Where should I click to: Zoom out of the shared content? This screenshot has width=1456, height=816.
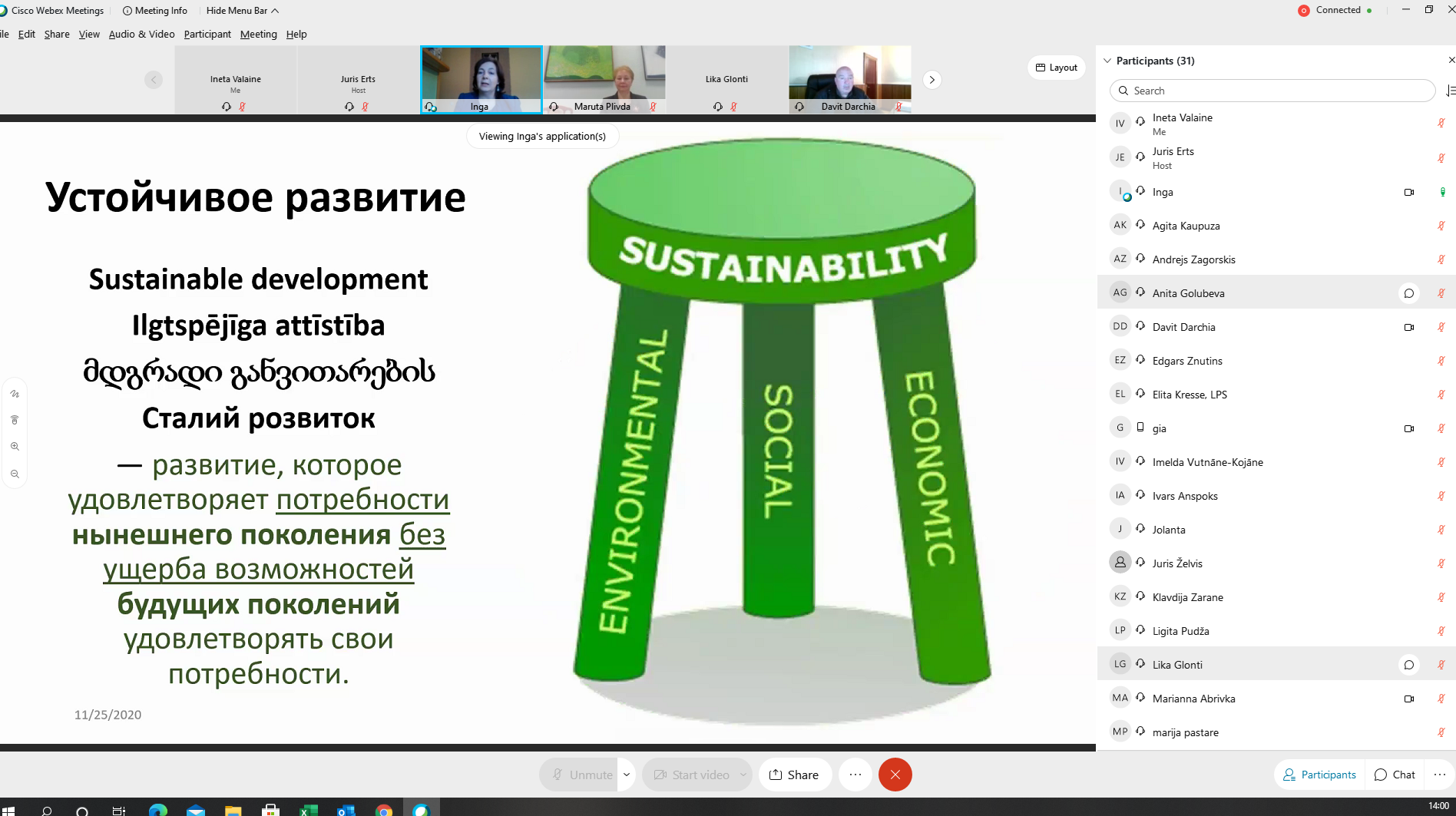[15, 474]
